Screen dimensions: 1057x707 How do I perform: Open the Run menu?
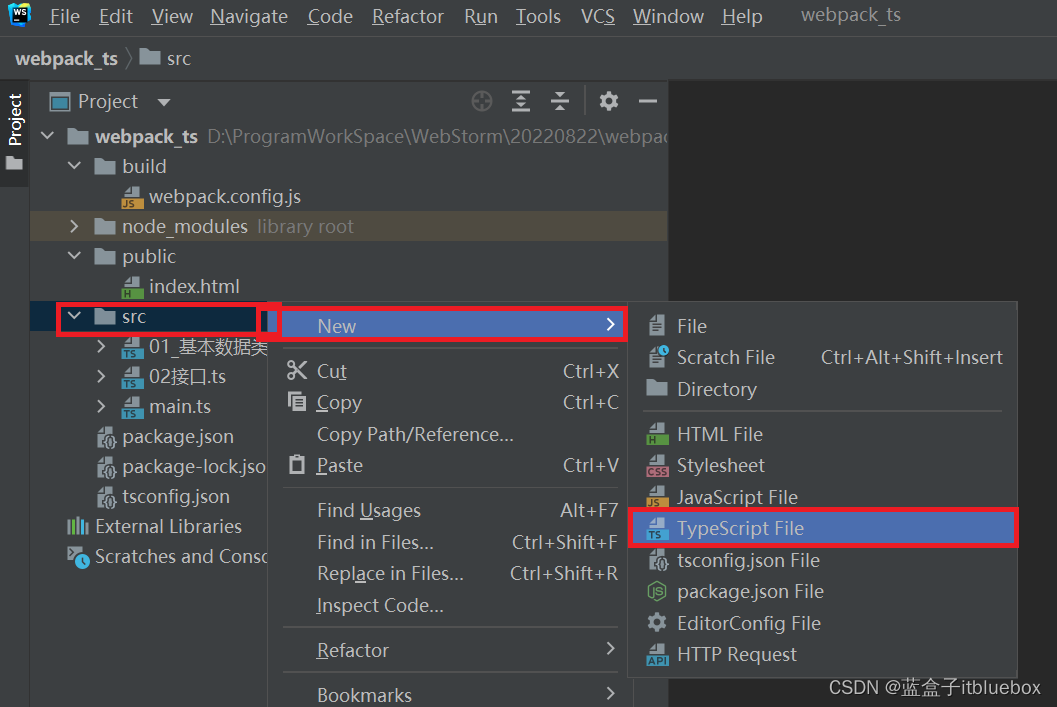(481, 16)
